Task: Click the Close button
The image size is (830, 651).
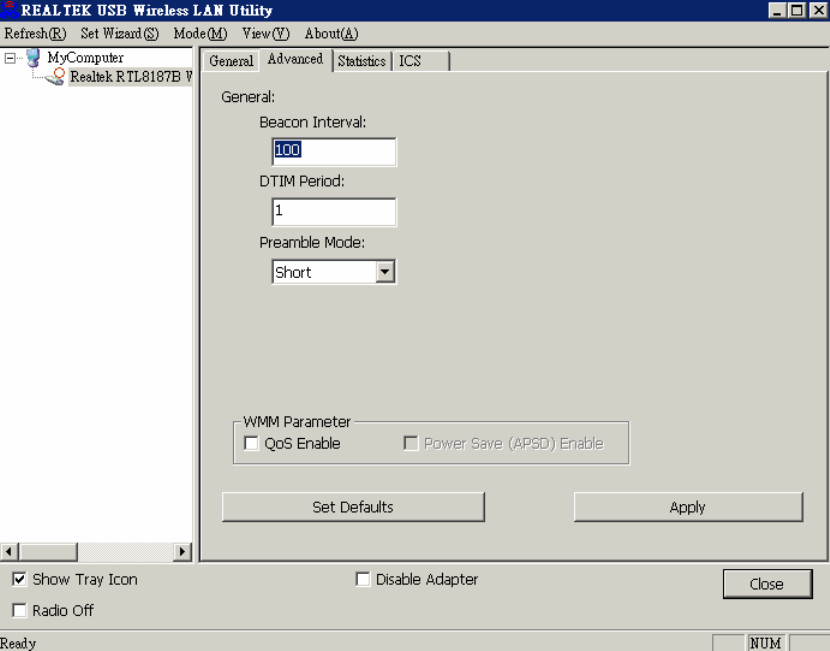Action: tap(767, 584)
